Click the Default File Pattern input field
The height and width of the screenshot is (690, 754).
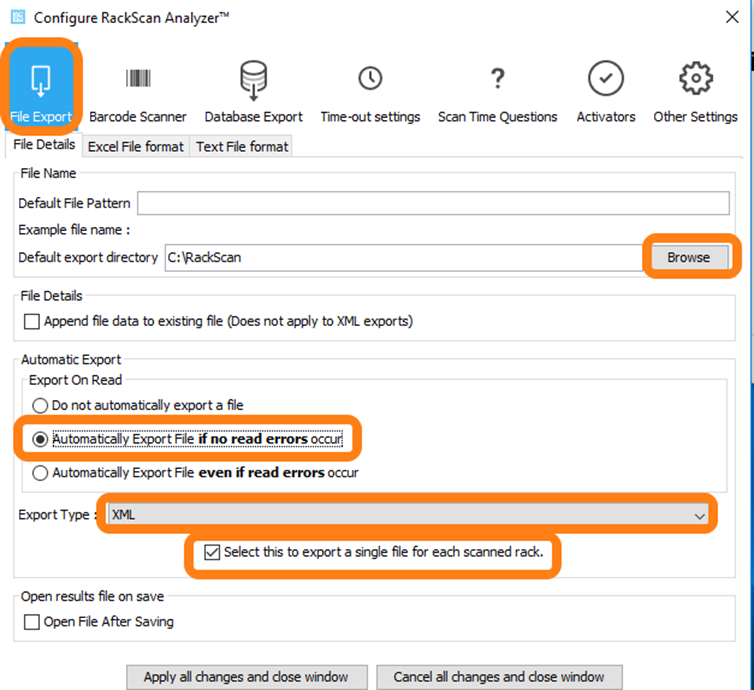pos(433,204)
